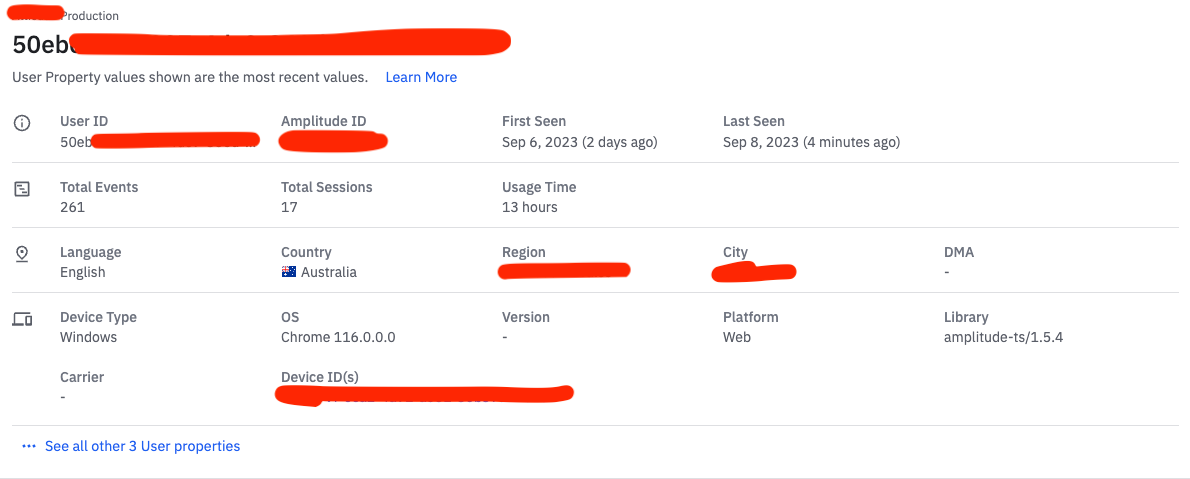Select the Windows device type value
This screenshot has width=1190, height=479.
click(89, 337)
